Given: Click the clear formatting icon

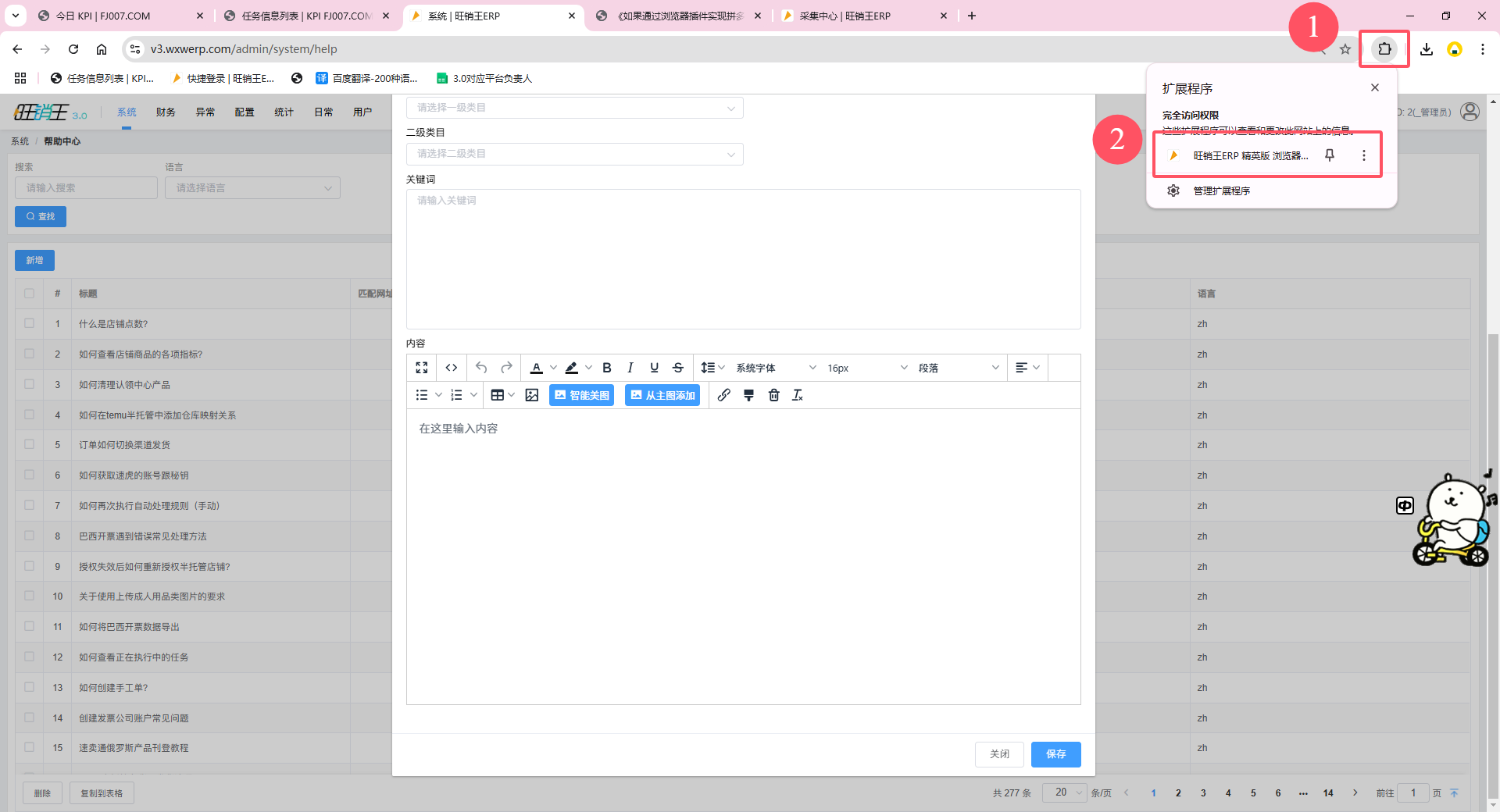Looking at the screenshot, I should pos(798,395).
